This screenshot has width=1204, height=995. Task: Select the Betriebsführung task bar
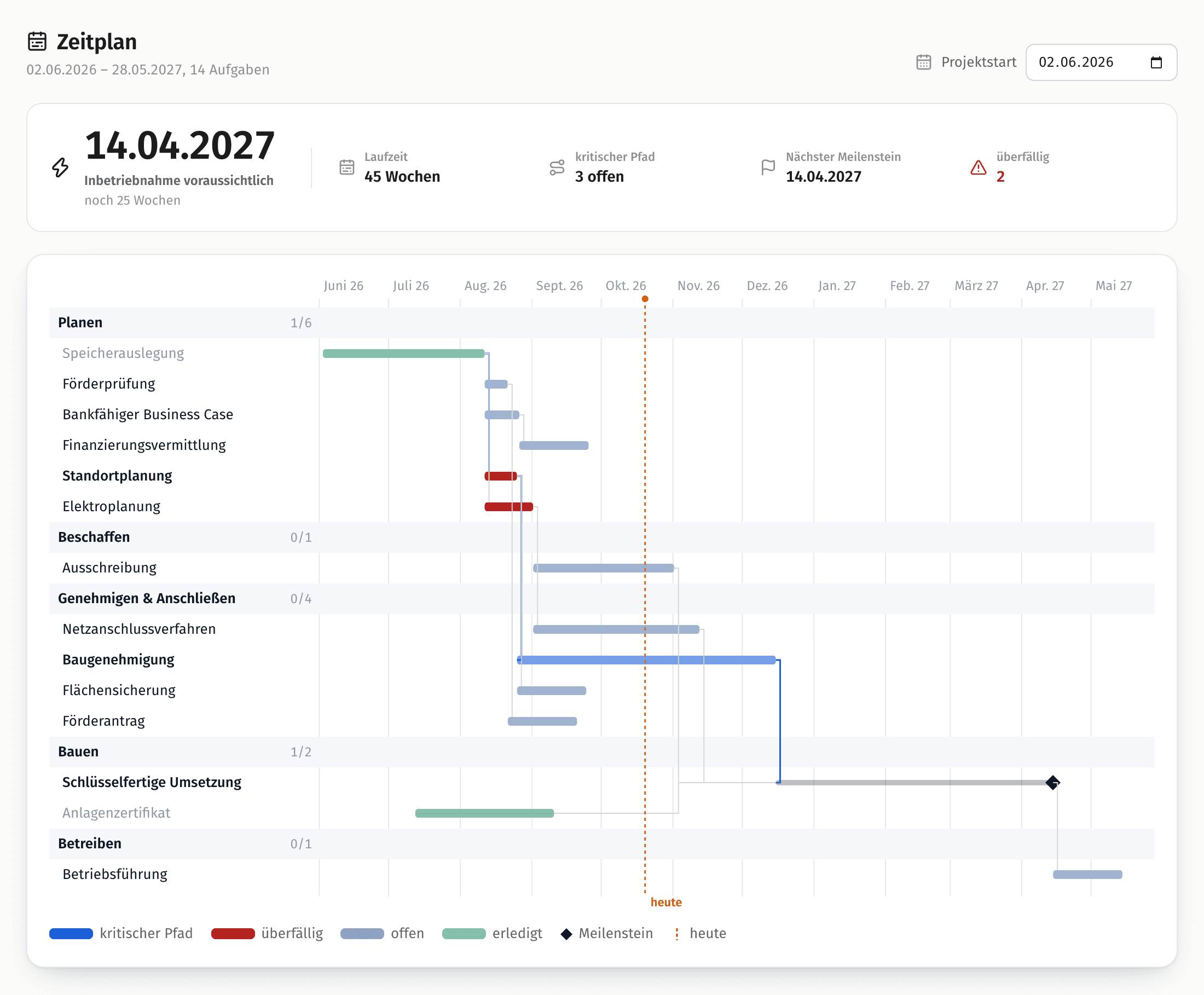[1087, 874]
